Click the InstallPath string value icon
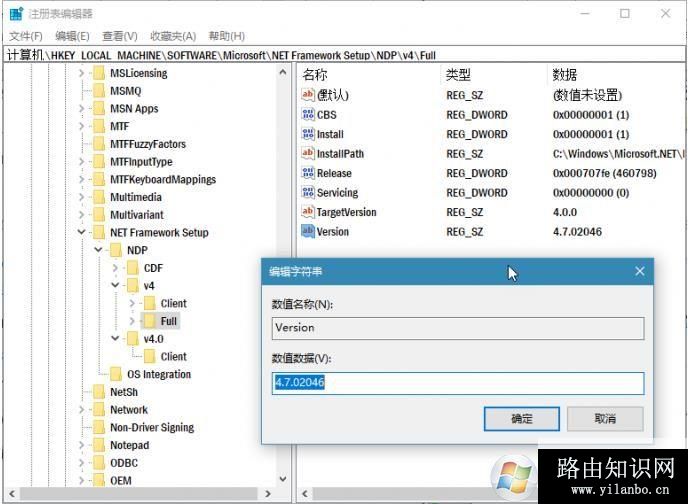Image resolution: width=688 pixels, height=504 pixels. tap(308, 154)
